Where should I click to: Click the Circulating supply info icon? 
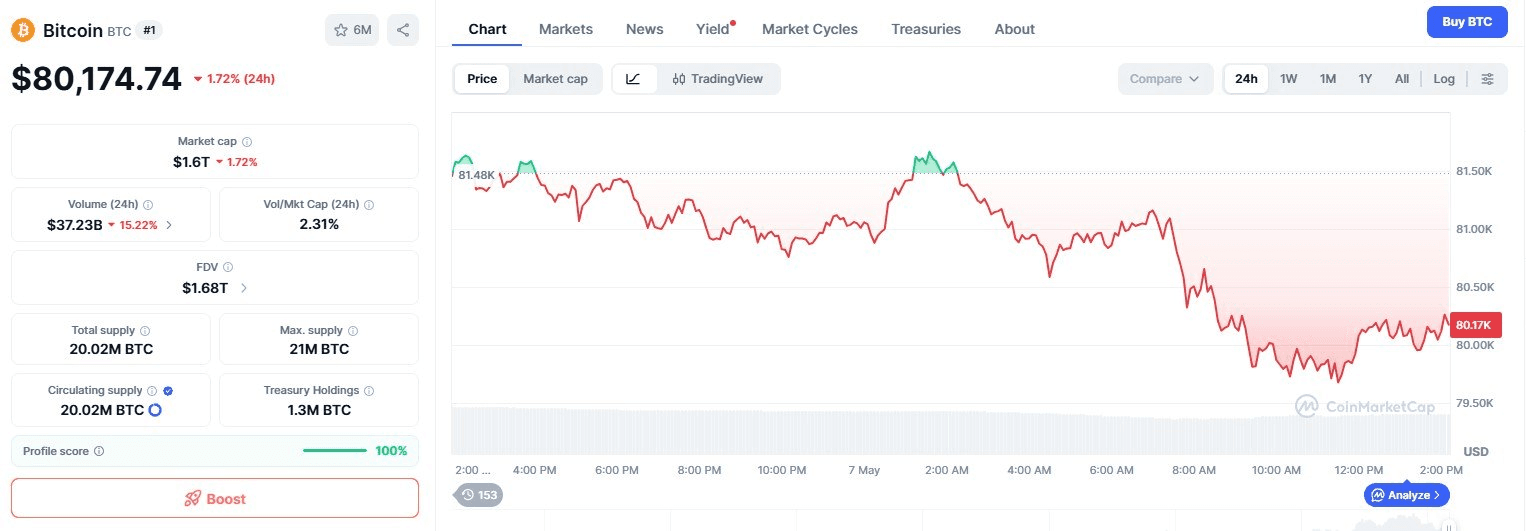[152, 391]
